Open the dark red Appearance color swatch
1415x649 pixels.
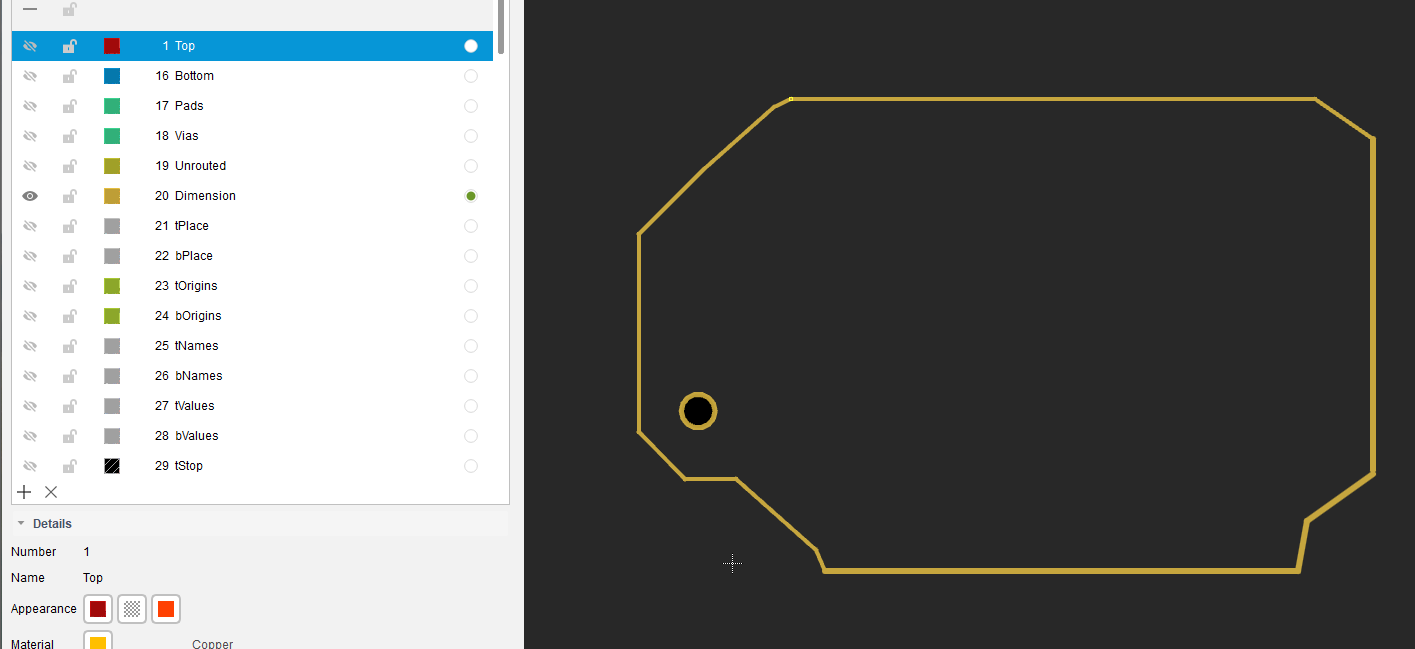(x=98, y=609)
